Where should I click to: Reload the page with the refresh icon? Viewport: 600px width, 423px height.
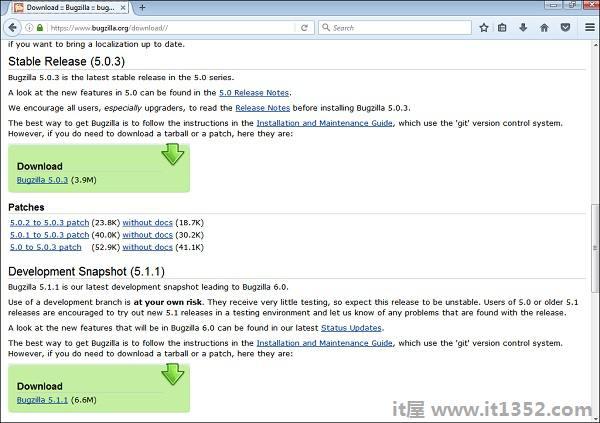304,28
